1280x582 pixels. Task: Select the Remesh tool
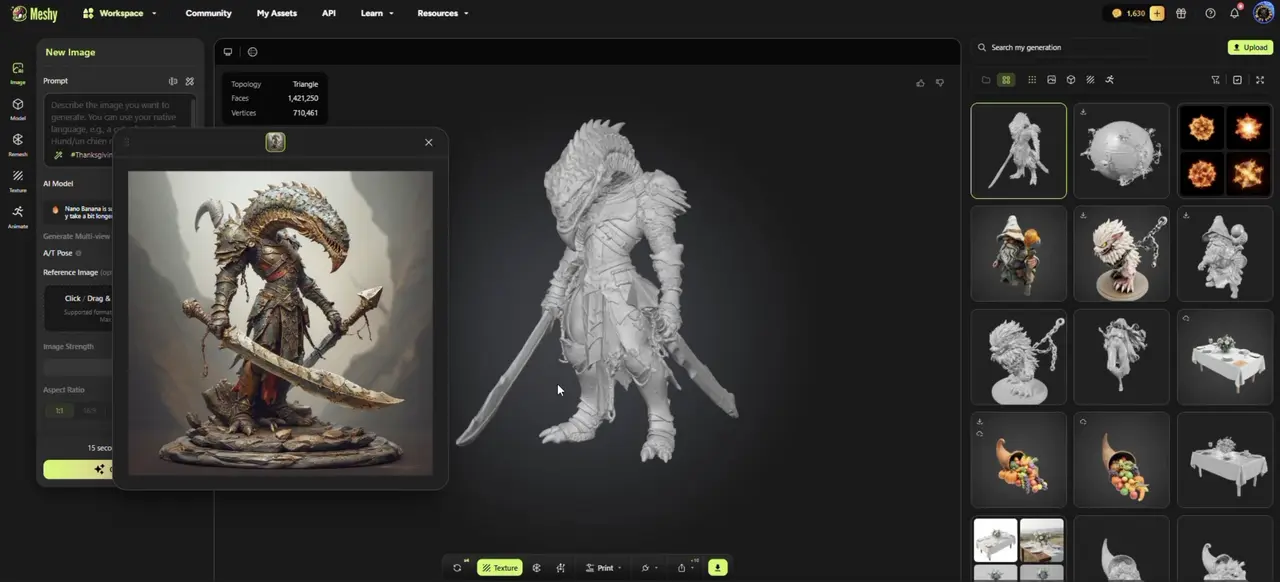click(x=17, y=144)
